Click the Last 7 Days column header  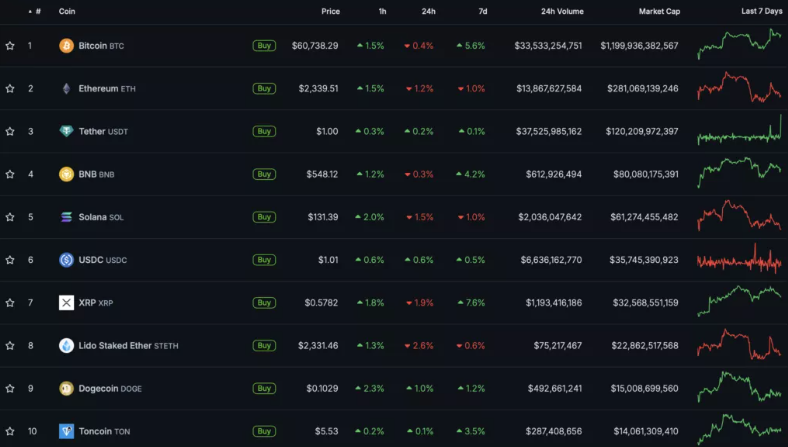tap(761, 11)
